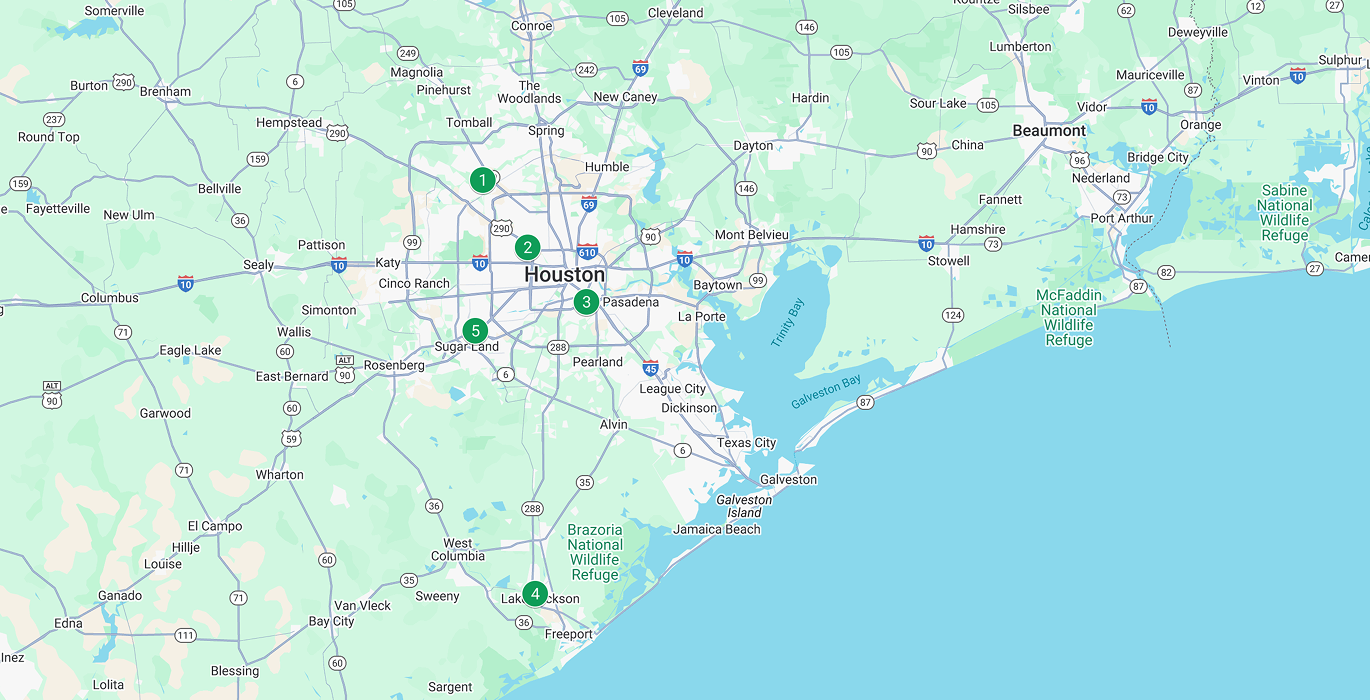Click the Trinity Bay water label
The height and width of the screenshot is (700, 1370).
787,323
